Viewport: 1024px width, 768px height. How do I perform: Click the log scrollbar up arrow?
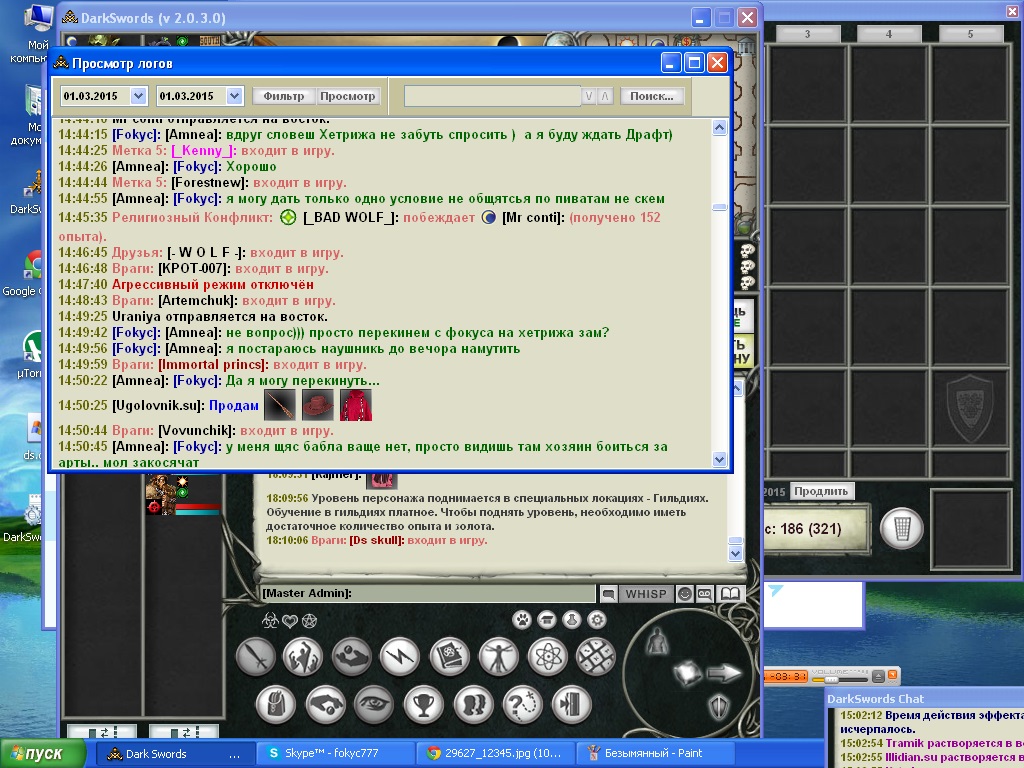pos(719,127)
